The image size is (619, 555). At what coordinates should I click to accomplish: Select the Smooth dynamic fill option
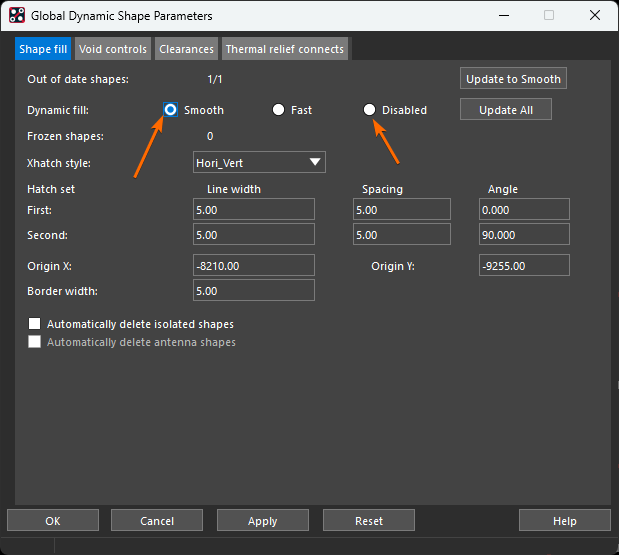click(171, 110)
